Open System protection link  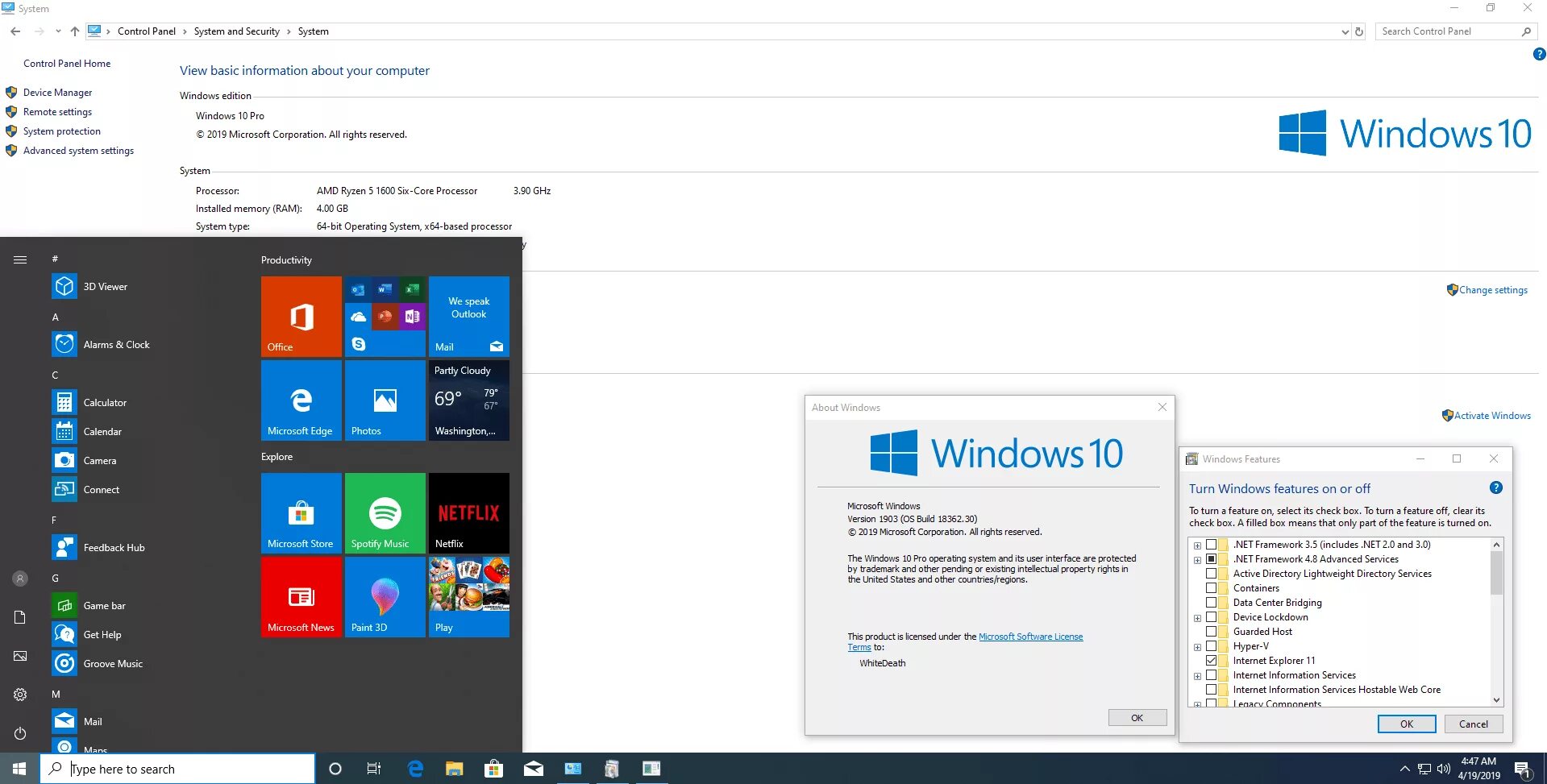click(x=62, y=131)
